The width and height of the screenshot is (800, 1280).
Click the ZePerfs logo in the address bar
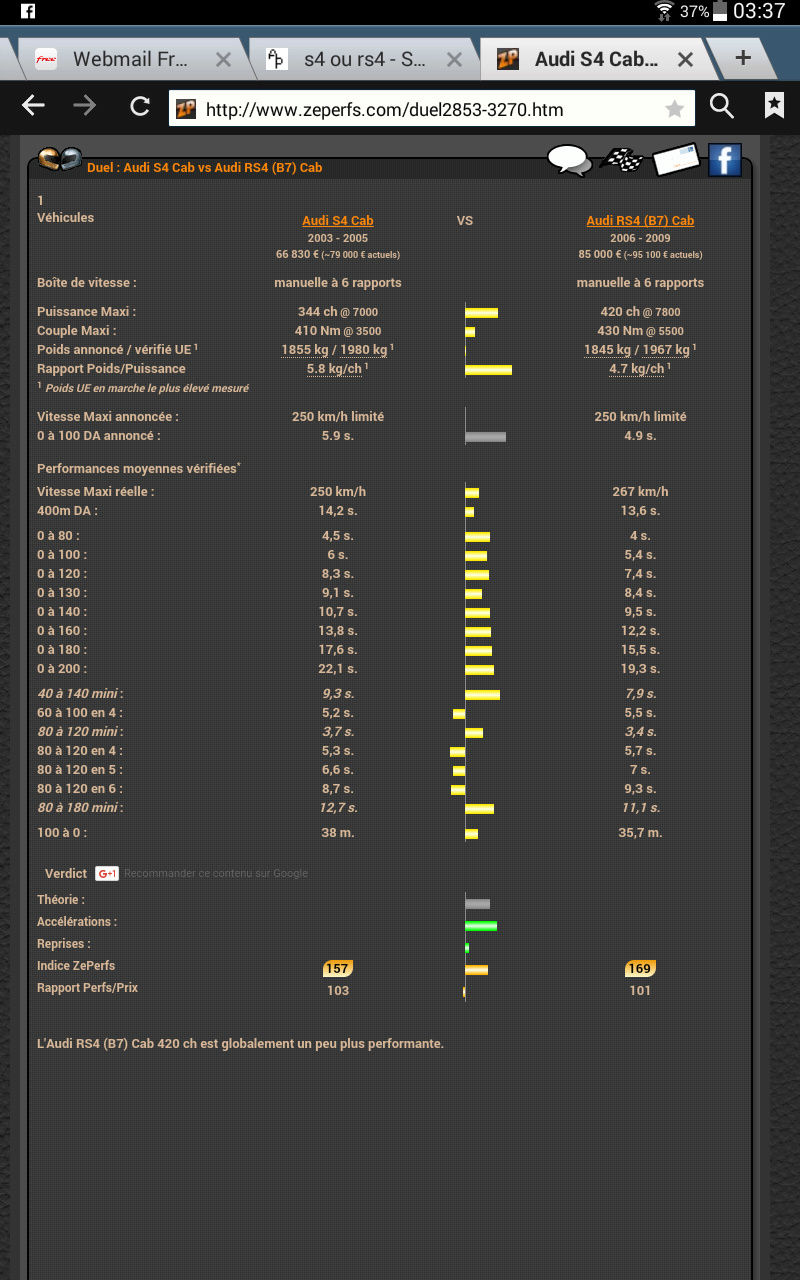click(186, 108)
